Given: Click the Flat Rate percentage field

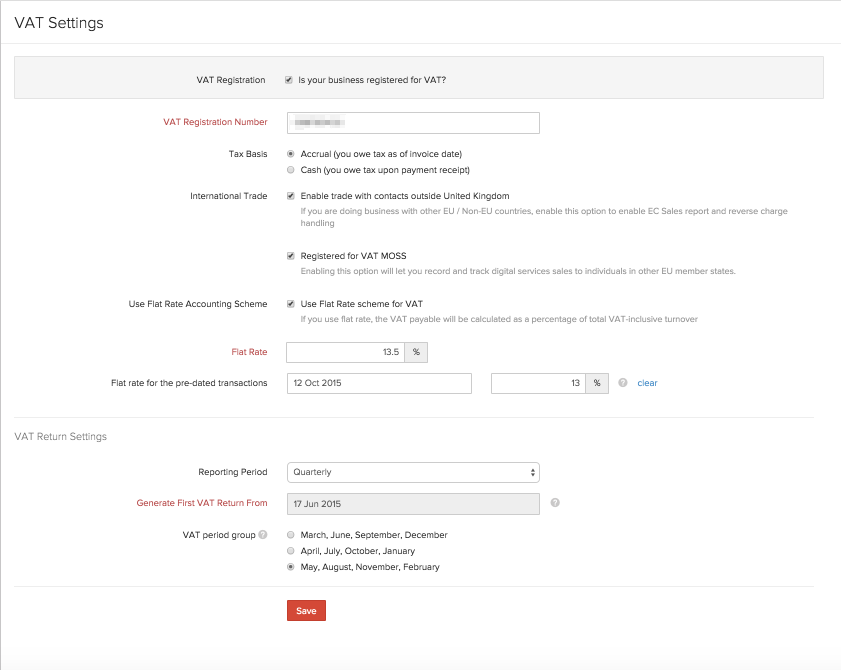Looking at the screenshot, I should (x=346, y=352).
